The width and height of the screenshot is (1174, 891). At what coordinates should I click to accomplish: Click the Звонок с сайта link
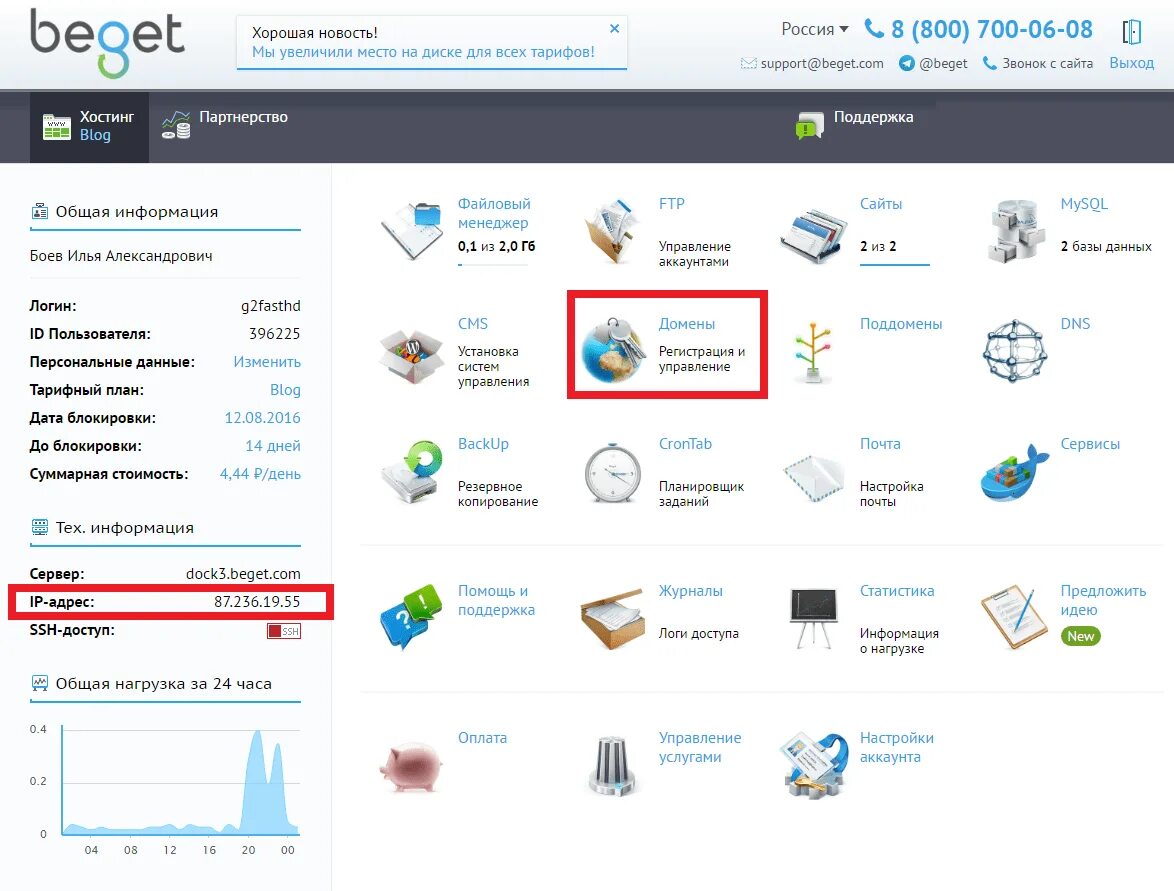1047,64
